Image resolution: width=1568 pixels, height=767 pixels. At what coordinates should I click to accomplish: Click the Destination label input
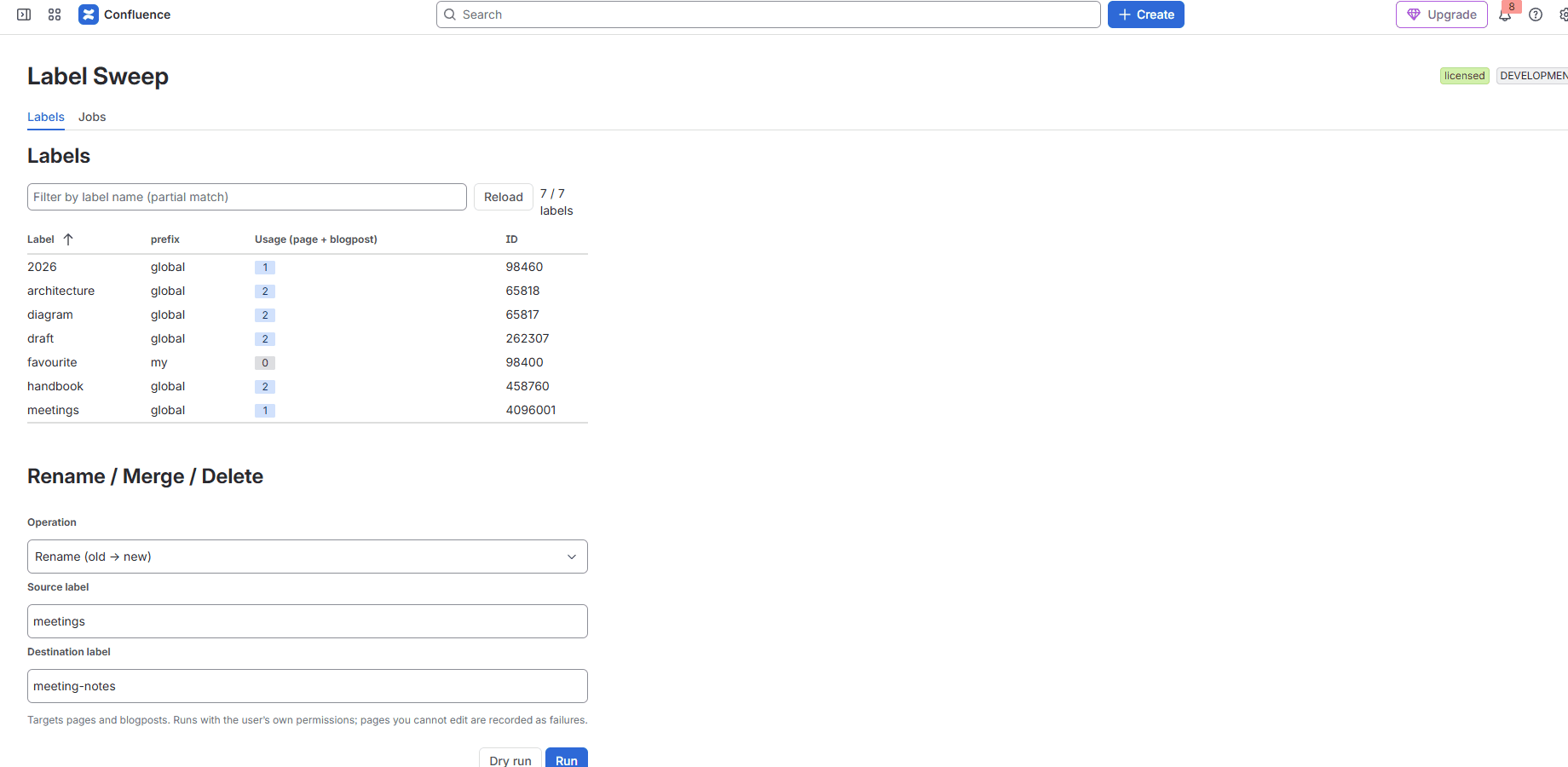pos(308,686)
